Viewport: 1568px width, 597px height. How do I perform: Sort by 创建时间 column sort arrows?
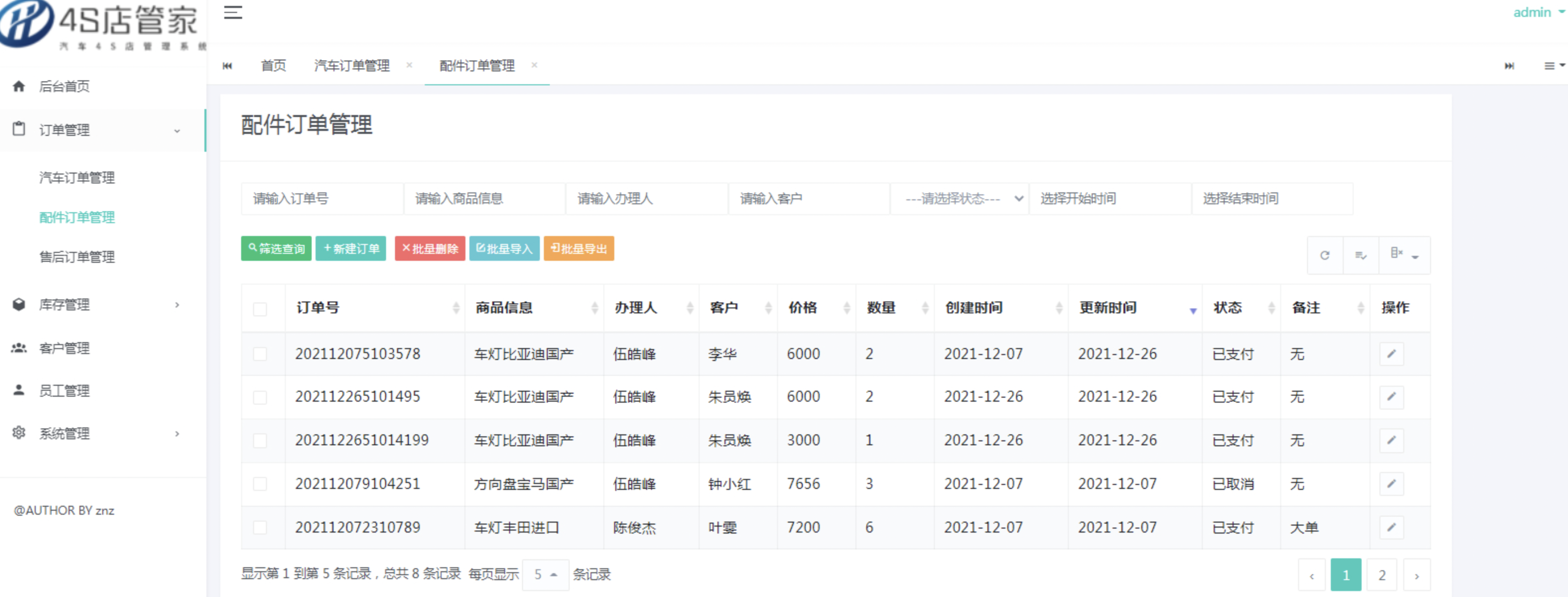point(1058,308)
